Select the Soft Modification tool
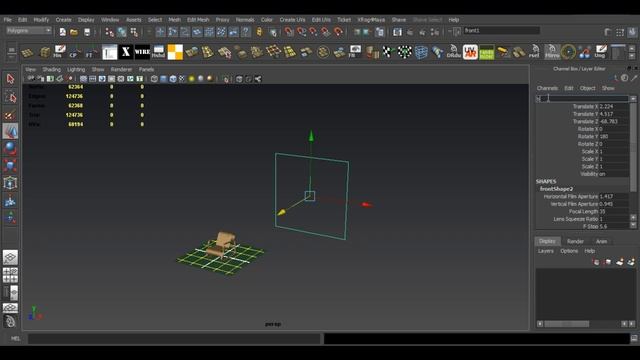 tap(10, 201)
